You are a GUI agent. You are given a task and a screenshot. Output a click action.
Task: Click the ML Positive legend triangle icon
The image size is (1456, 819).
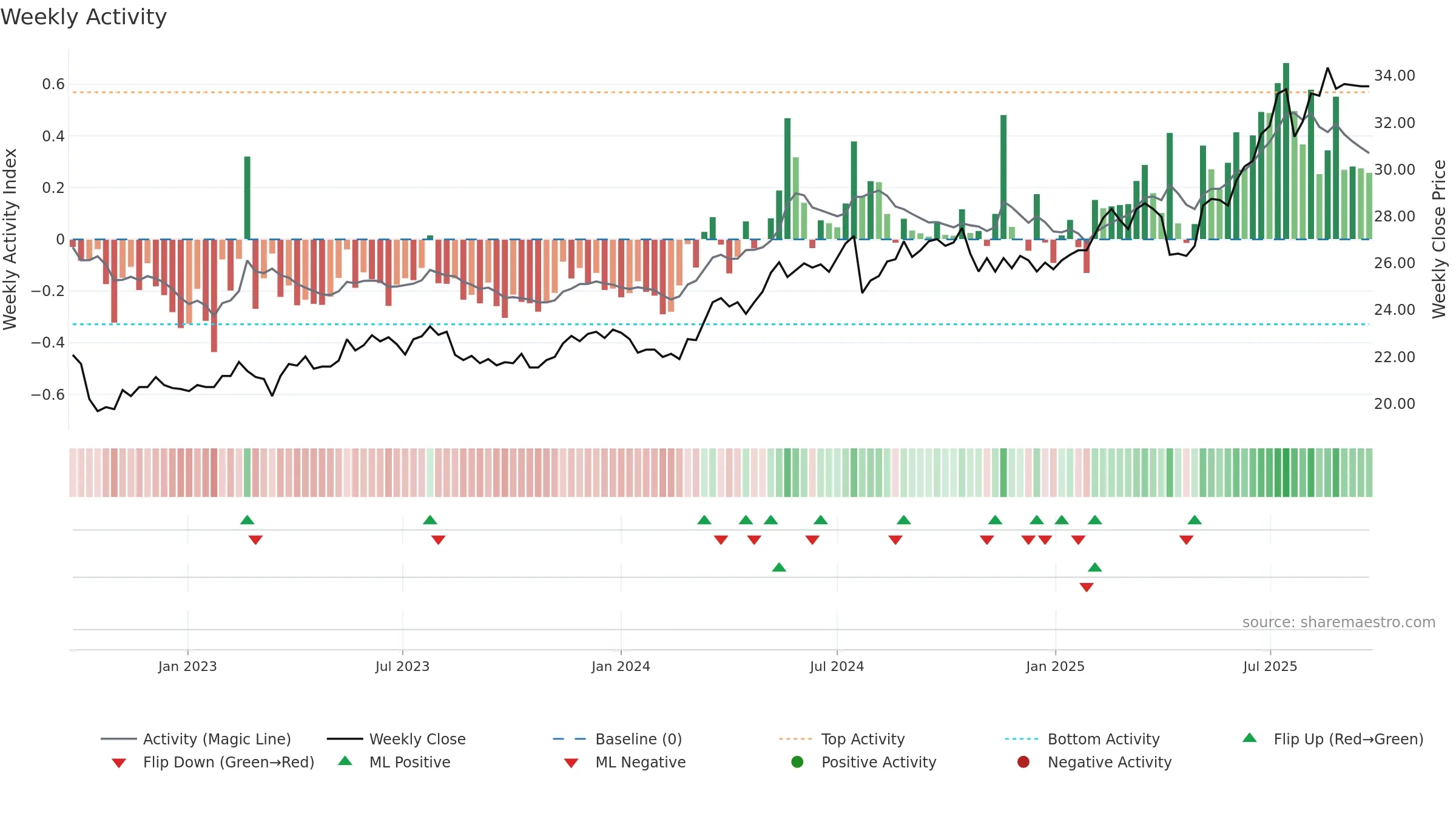(x=345, y=761)
